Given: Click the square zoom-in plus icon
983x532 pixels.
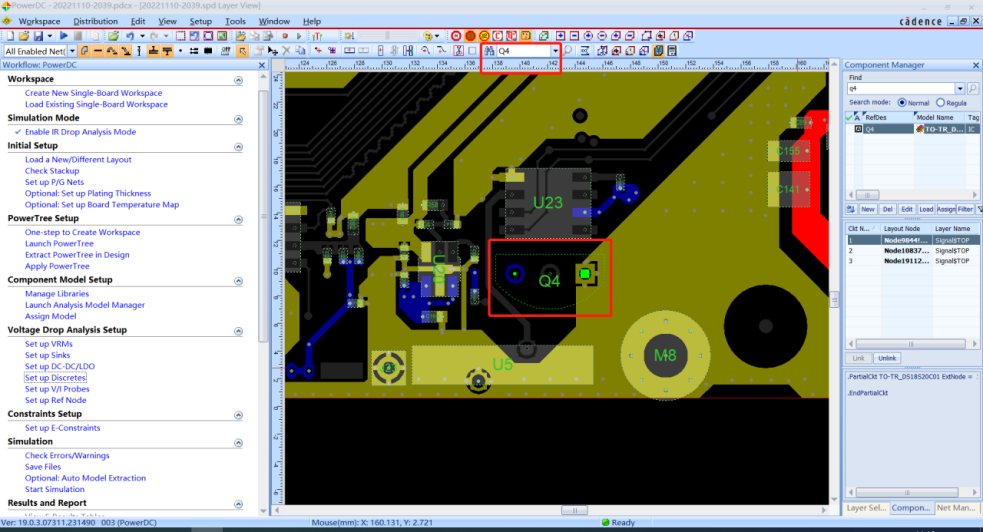Looking at the screenshot, I should click(x=560, y=36).
